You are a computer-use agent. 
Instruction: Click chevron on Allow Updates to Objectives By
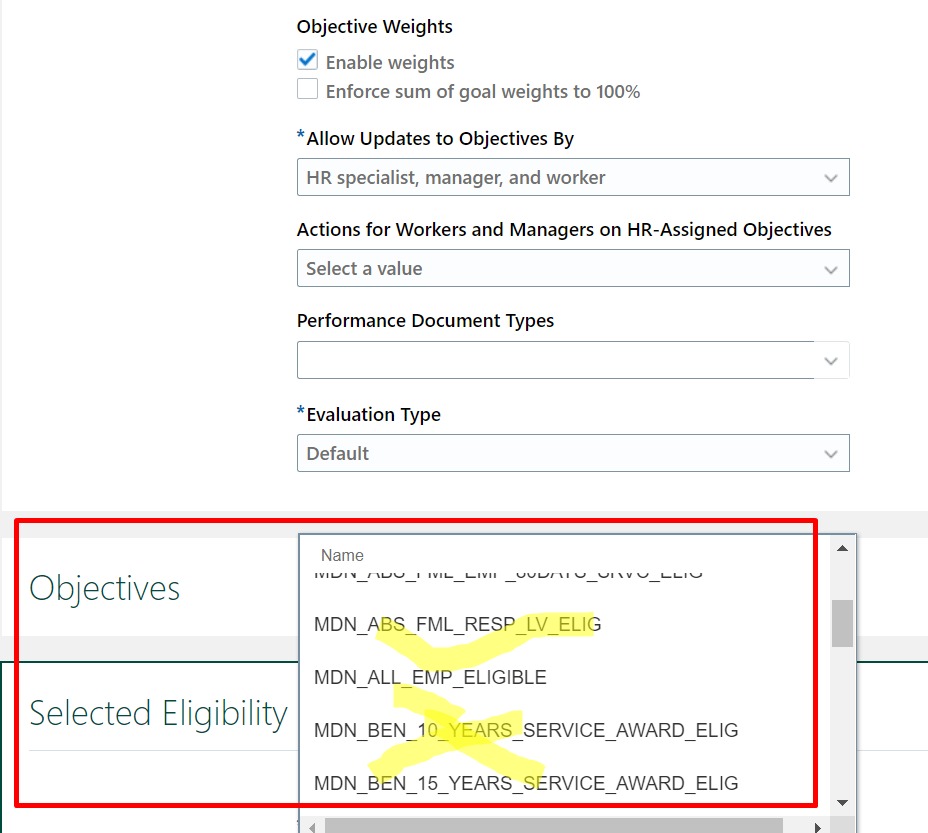(831, 177)
